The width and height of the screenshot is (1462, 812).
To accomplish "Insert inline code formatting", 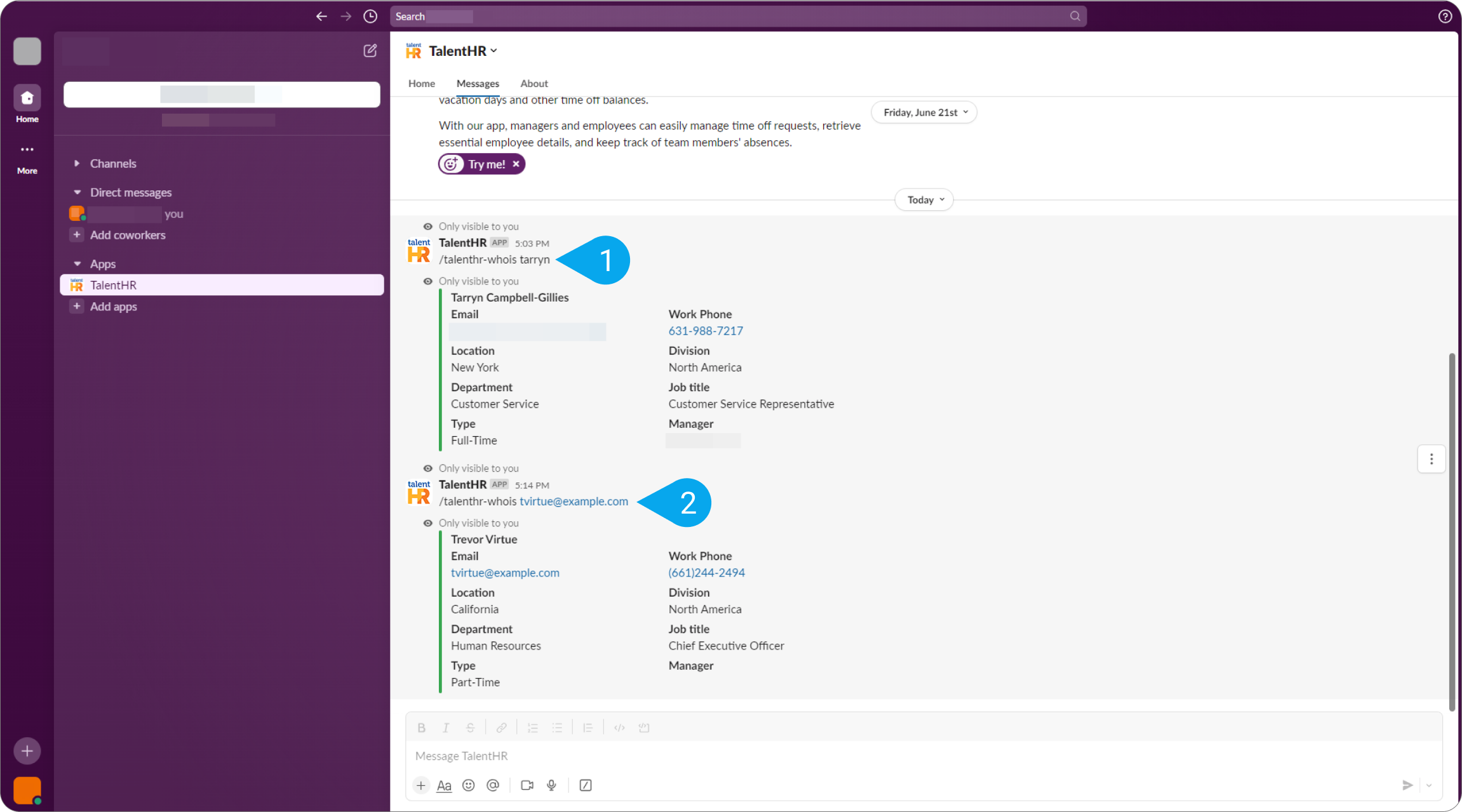I will (x=619, y=728).
